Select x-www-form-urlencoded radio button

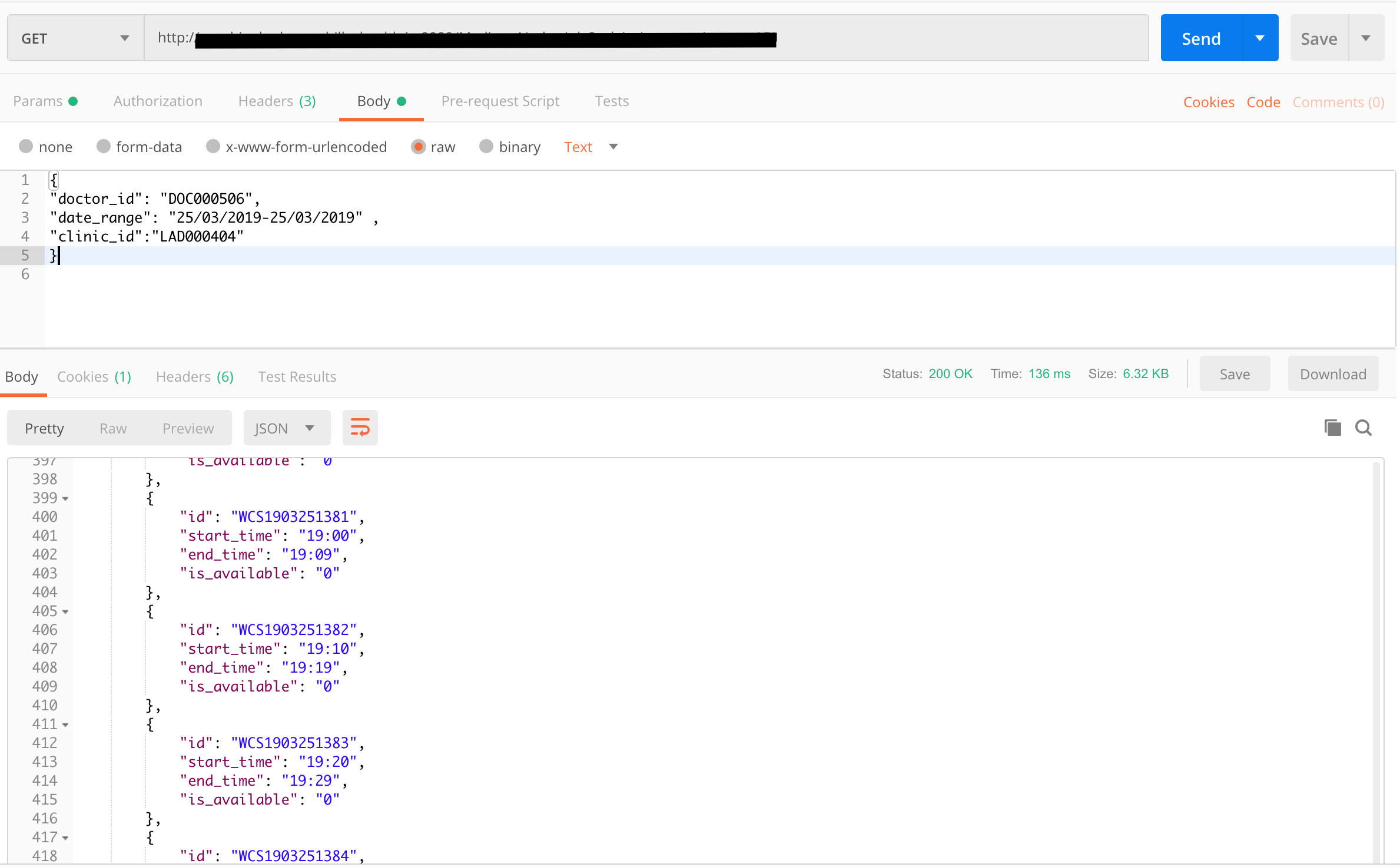[x=213, y=146]
